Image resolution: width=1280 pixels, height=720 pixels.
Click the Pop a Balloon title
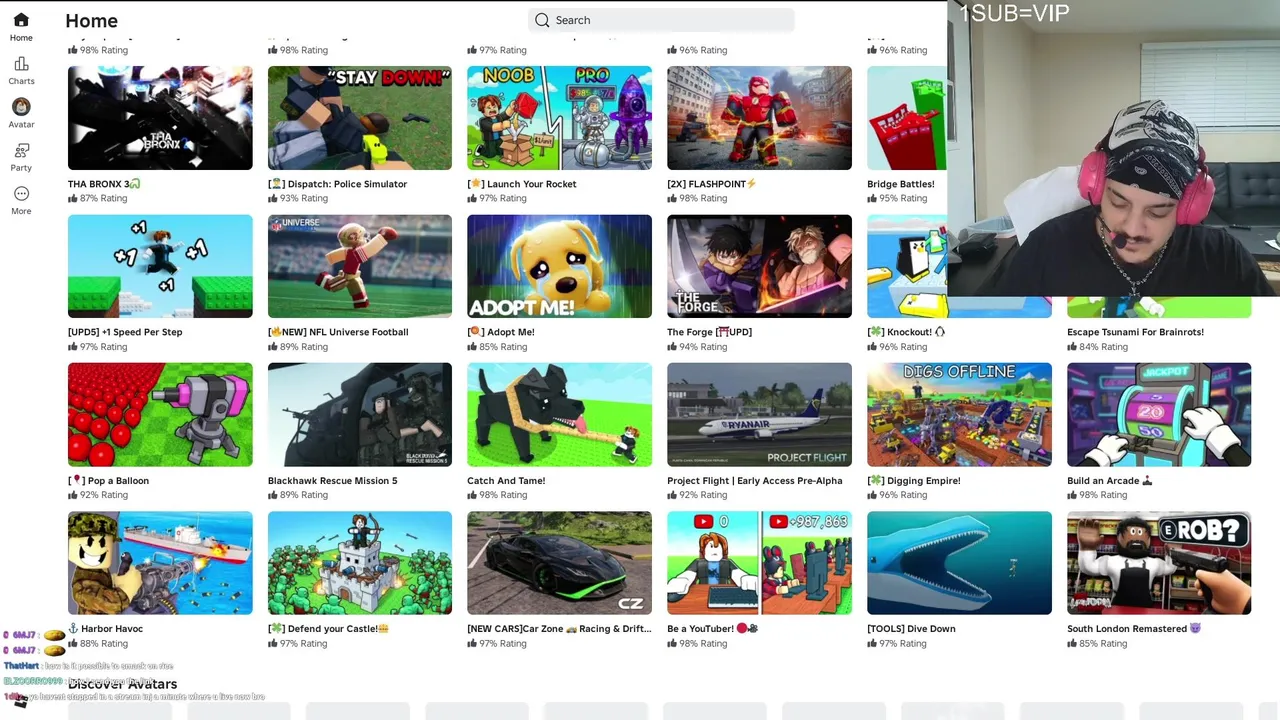click(x=108, y=481)
